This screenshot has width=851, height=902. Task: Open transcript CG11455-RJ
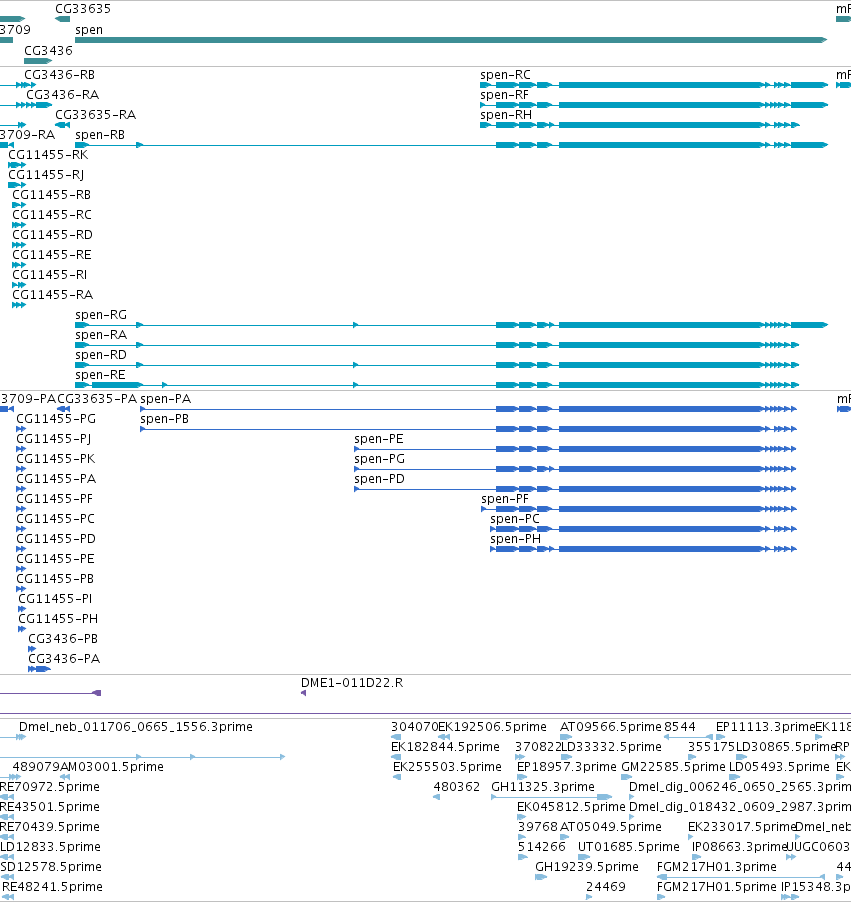[46, 174]
